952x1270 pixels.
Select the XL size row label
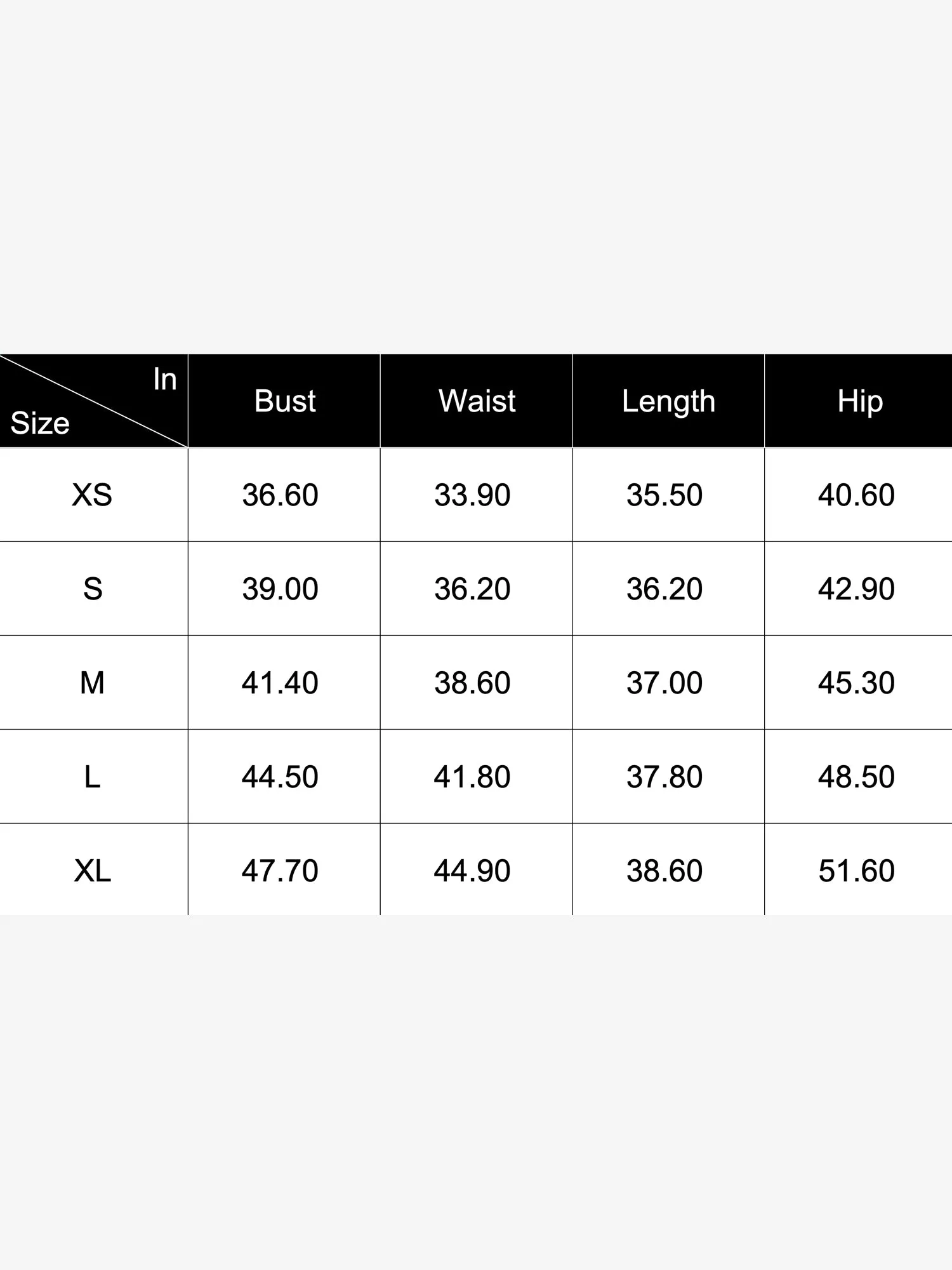click(x=93, y=870)
